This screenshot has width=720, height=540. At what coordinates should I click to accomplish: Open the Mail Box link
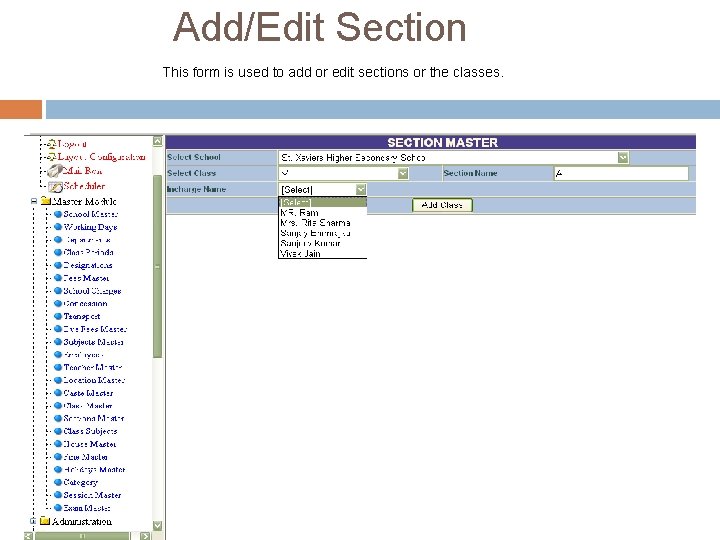point(82,171)
